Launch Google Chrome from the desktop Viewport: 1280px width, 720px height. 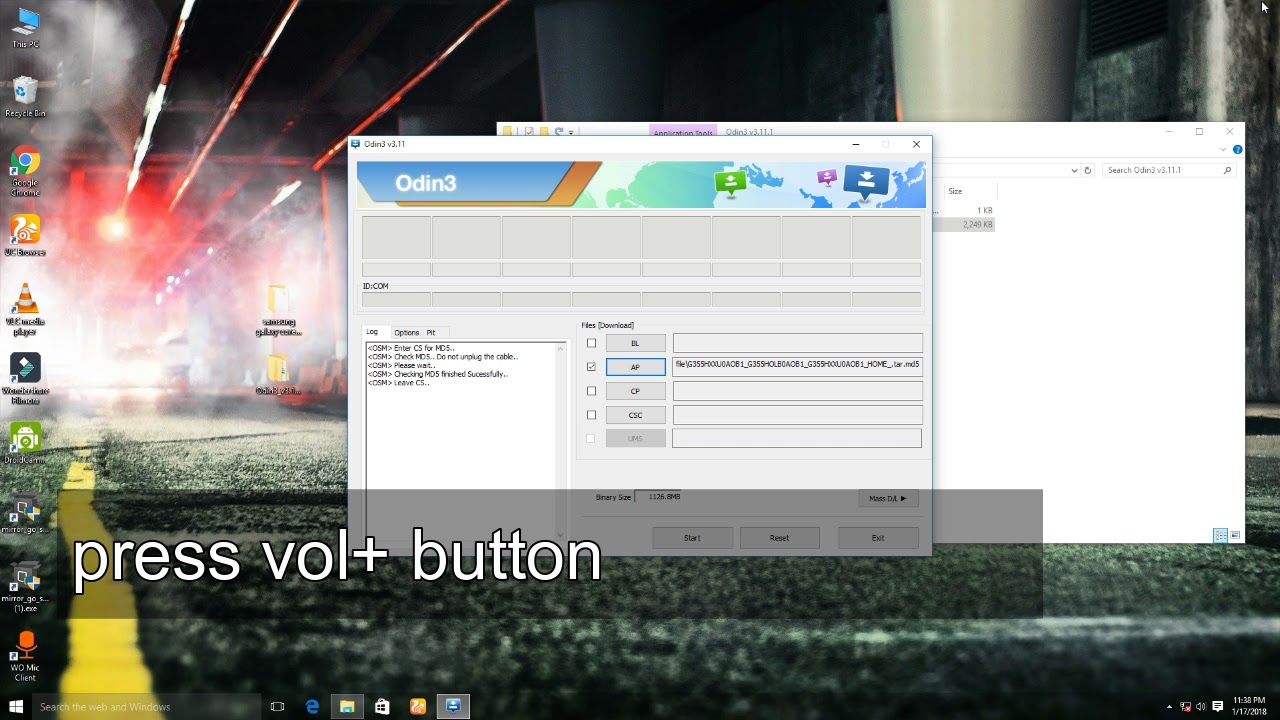click(25, 171)
